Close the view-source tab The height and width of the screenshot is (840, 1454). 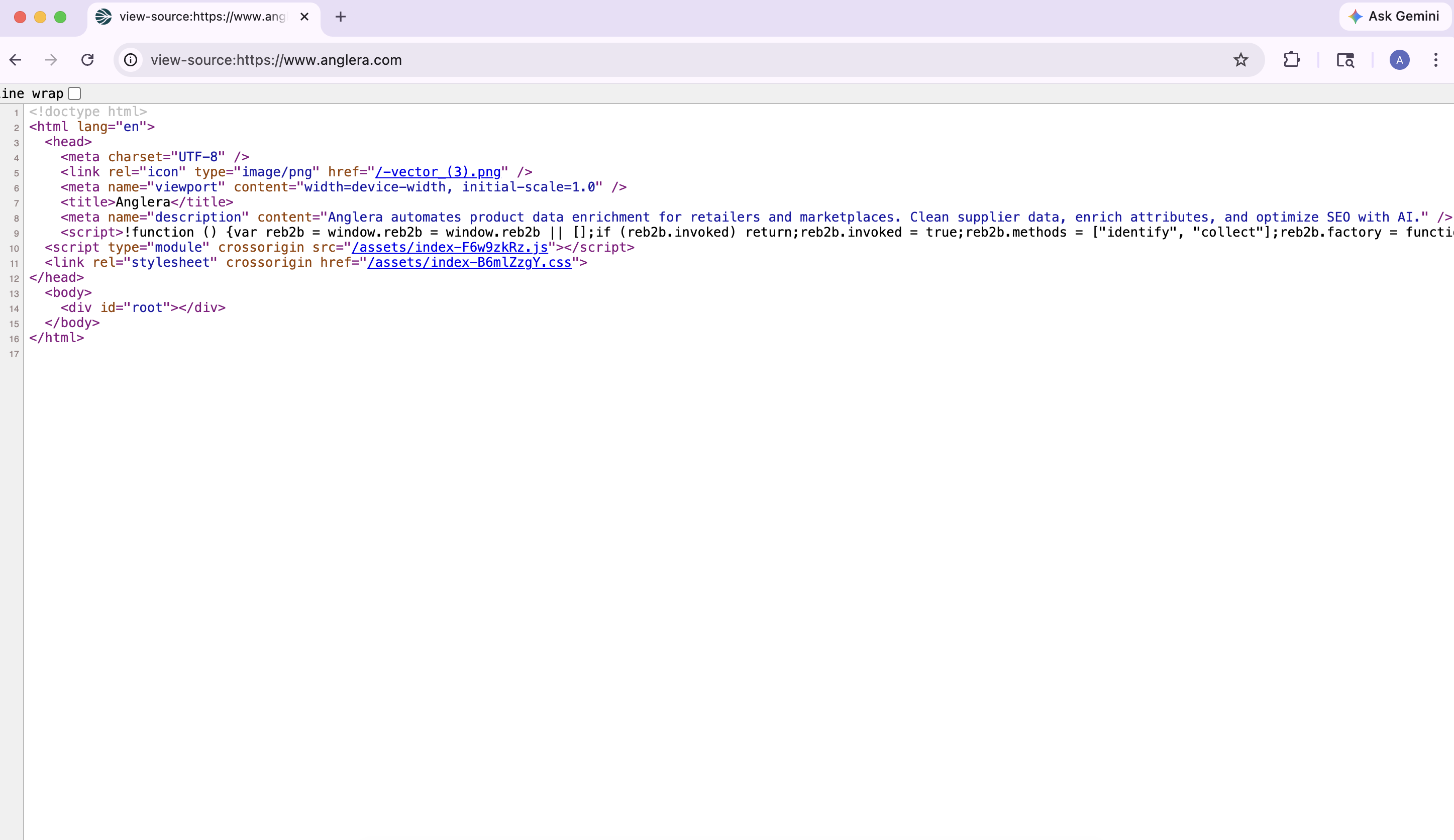pos(304,17)
